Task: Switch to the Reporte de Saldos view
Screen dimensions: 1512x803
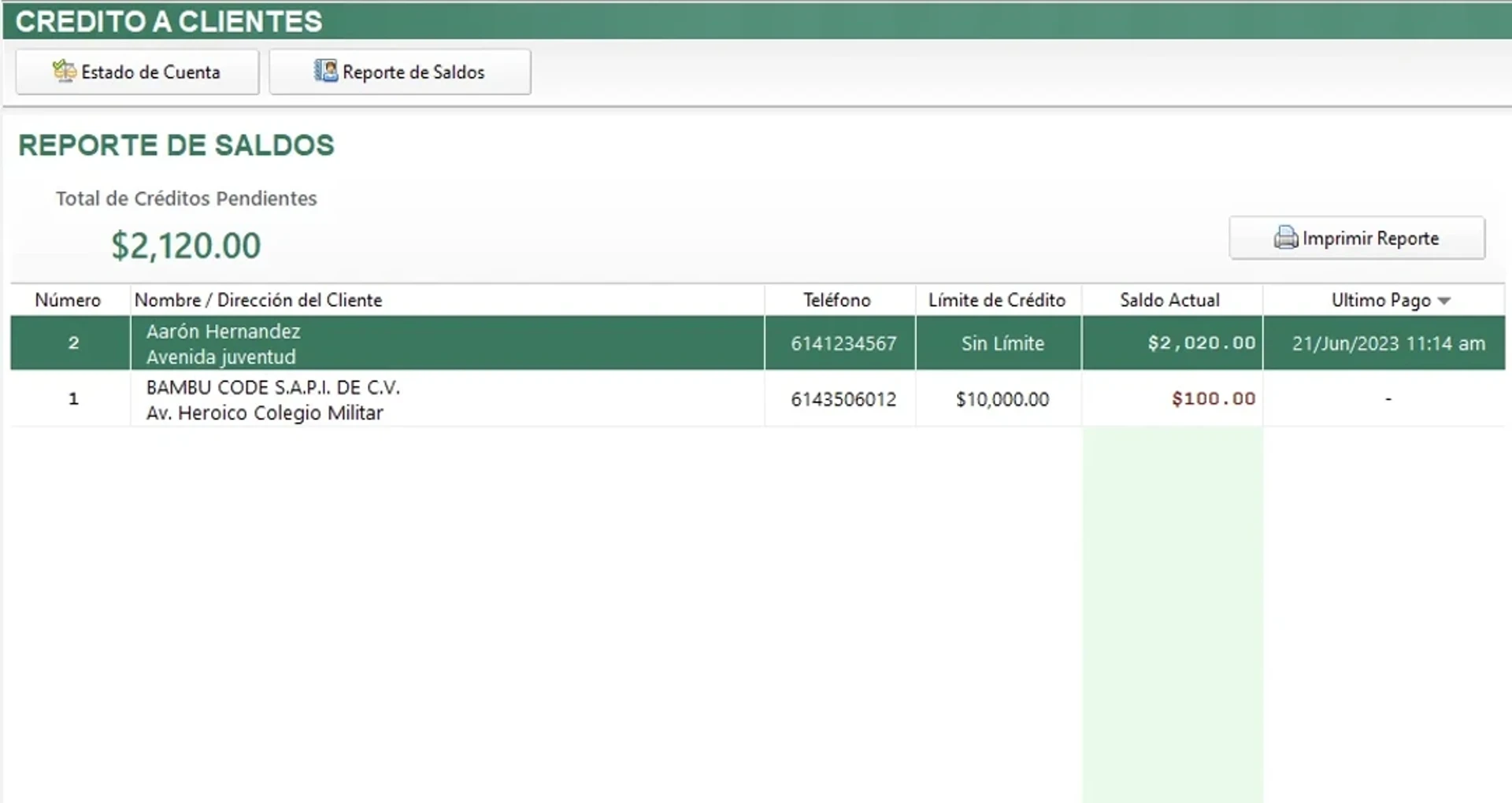Action: tap(400, 71)
